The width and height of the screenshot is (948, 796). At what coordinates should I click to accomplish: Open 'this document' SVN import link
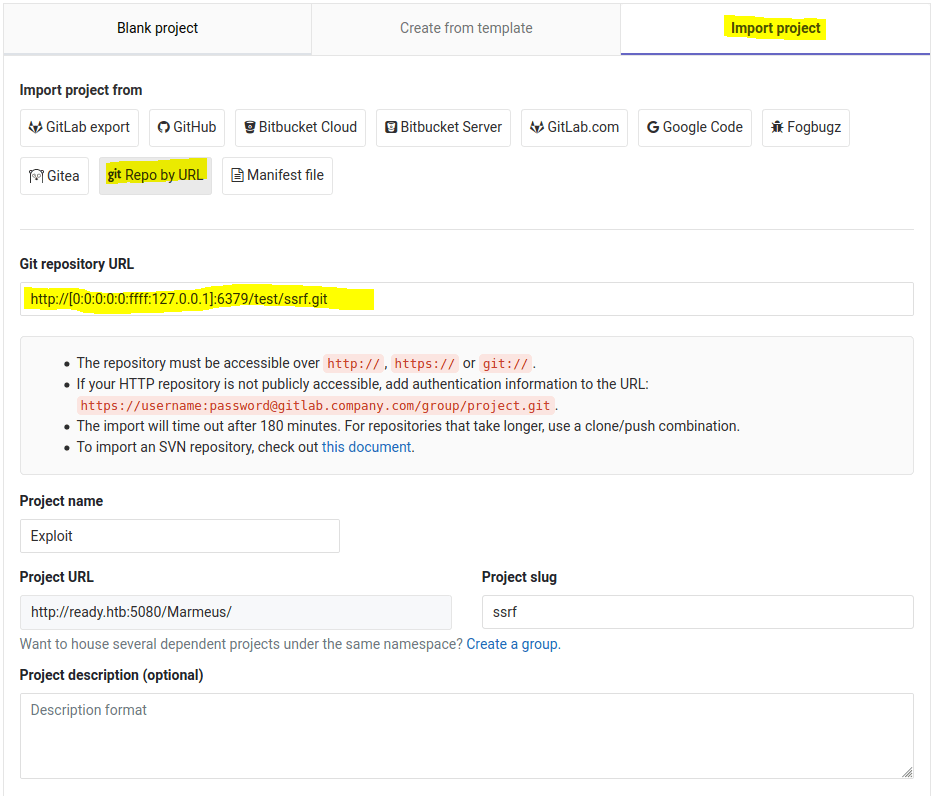(366, 447)
